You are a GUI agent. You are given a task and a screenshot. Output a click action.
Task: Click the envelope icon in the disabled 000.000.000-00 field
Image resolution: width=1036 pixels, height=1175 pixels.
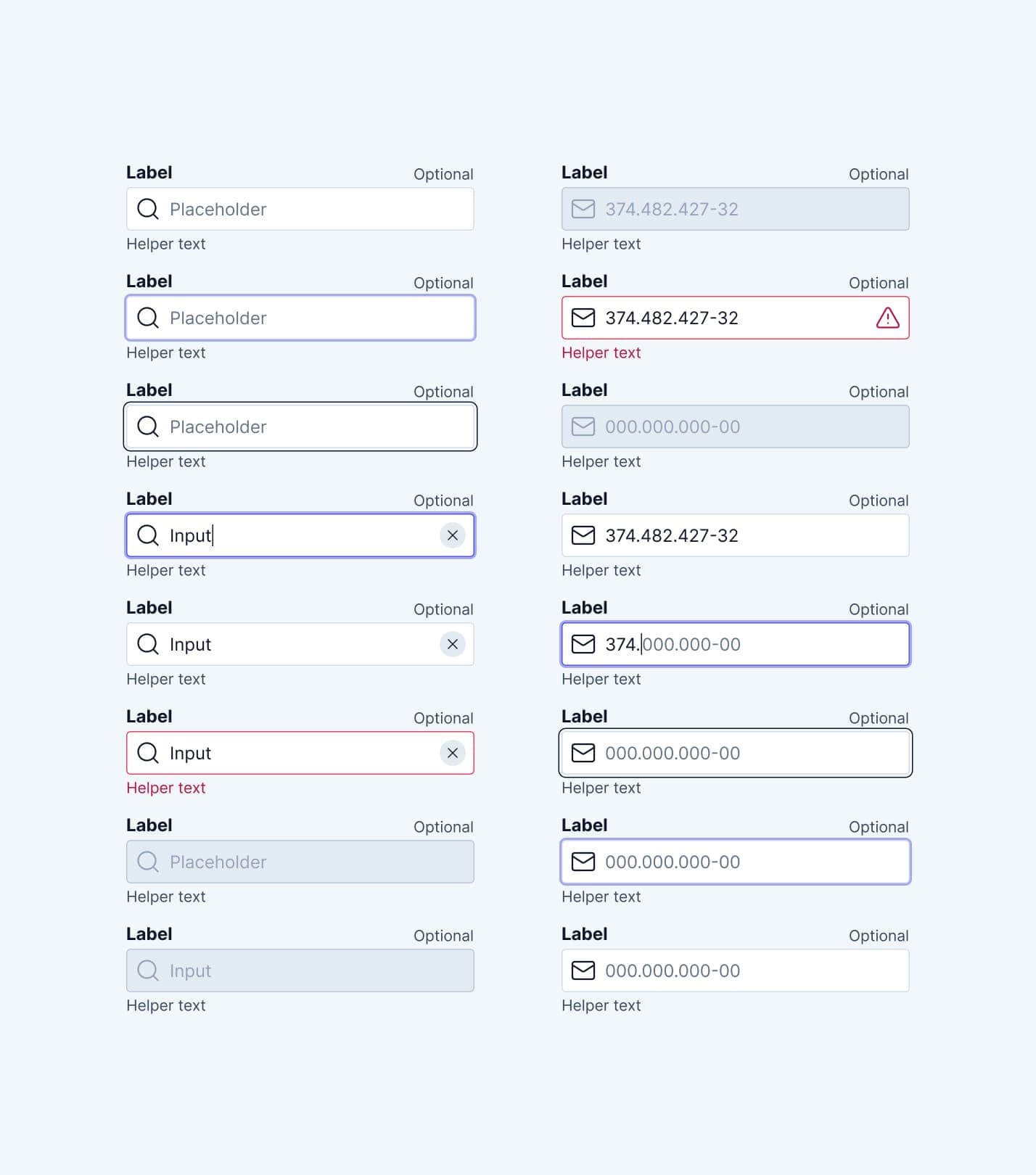point(583,426)
